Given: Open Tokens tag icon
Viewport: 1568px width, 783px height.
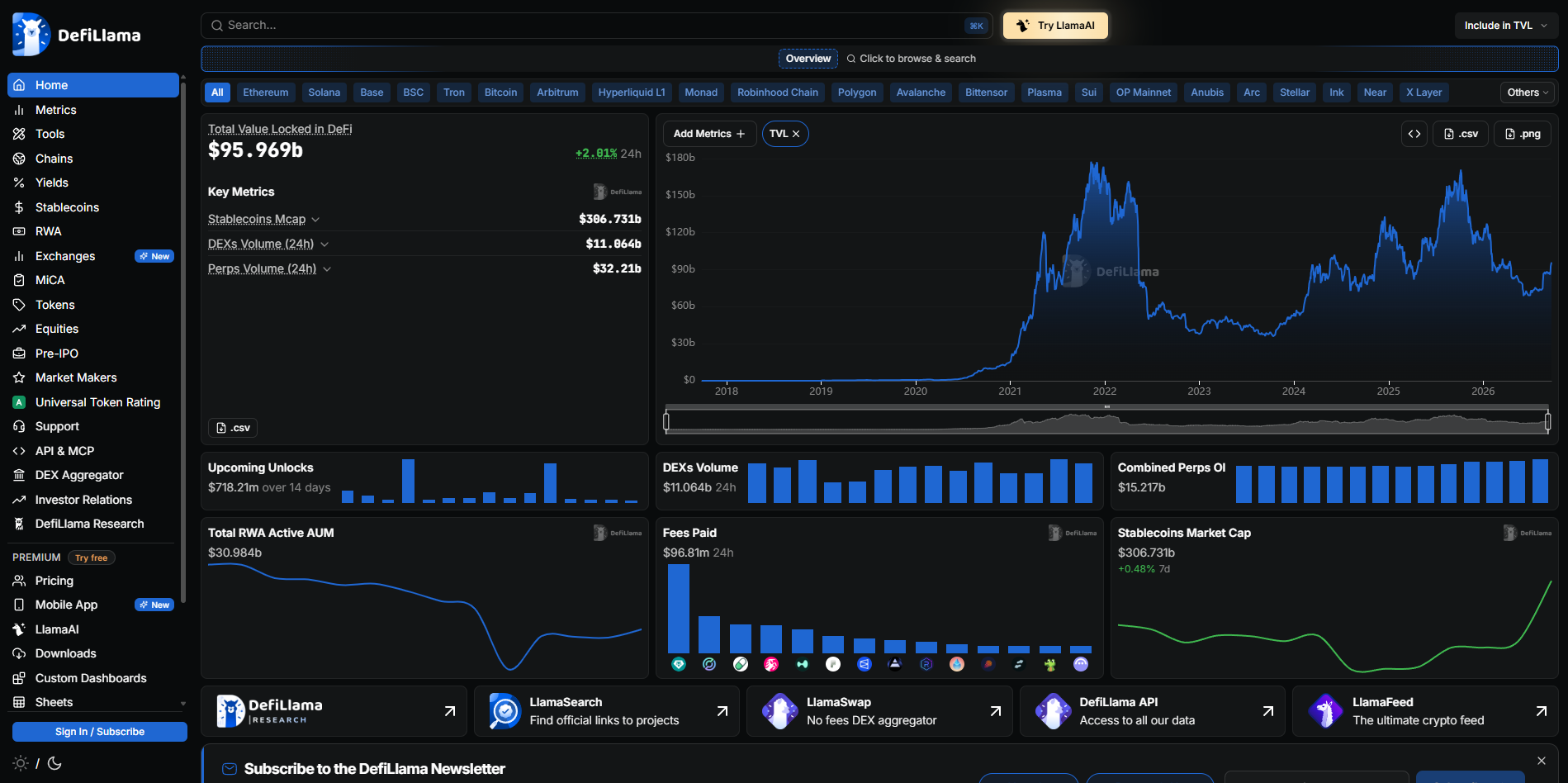Looking at the screenshot, I should (19, 305).
